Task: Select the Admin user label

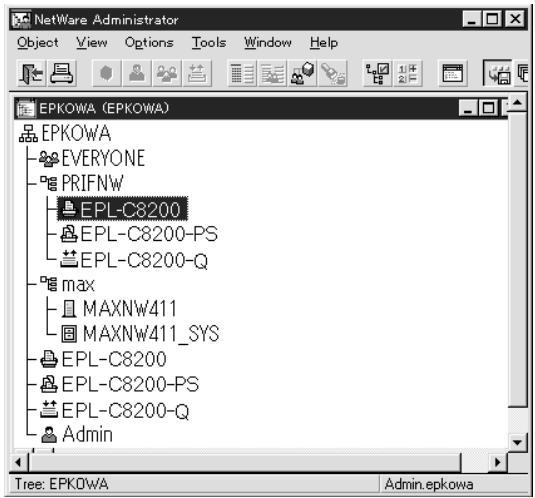Action: [87, 435]
